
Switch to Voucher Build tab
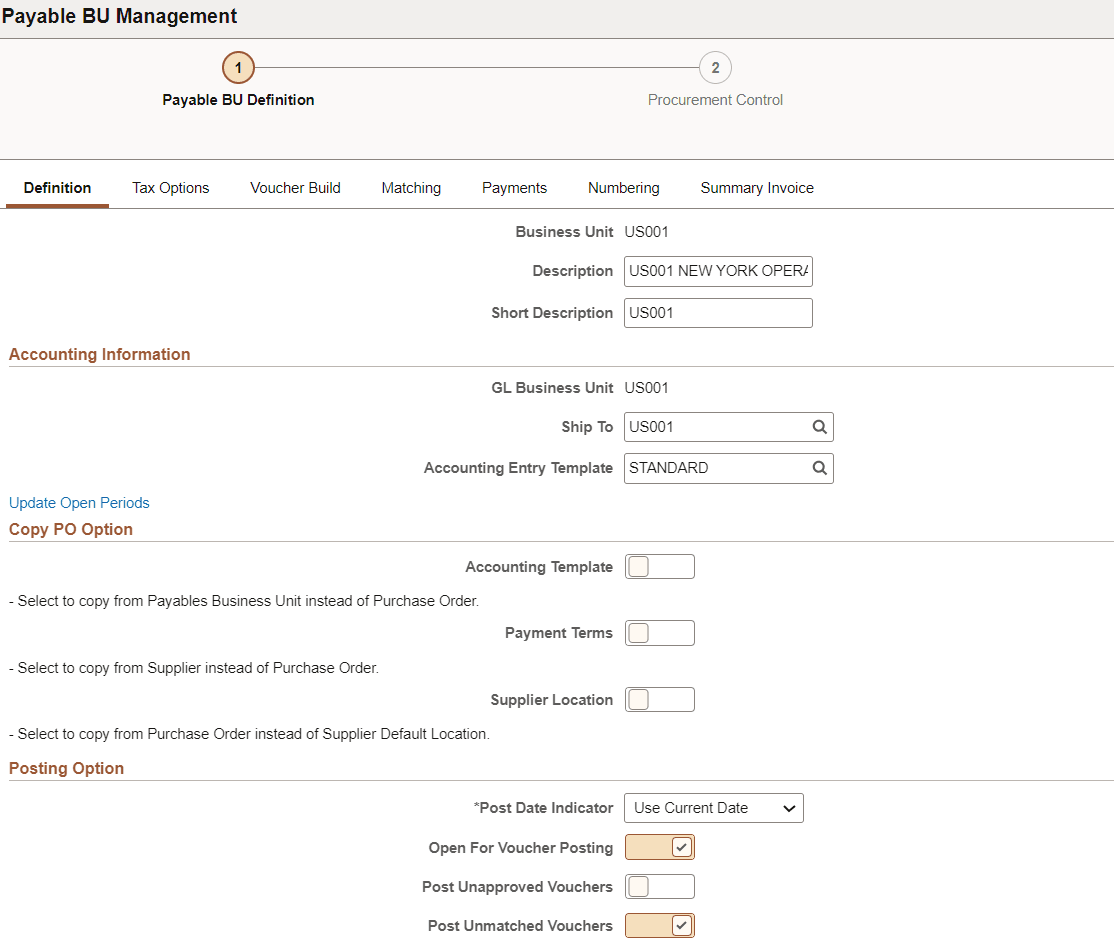tap(296, 188)
